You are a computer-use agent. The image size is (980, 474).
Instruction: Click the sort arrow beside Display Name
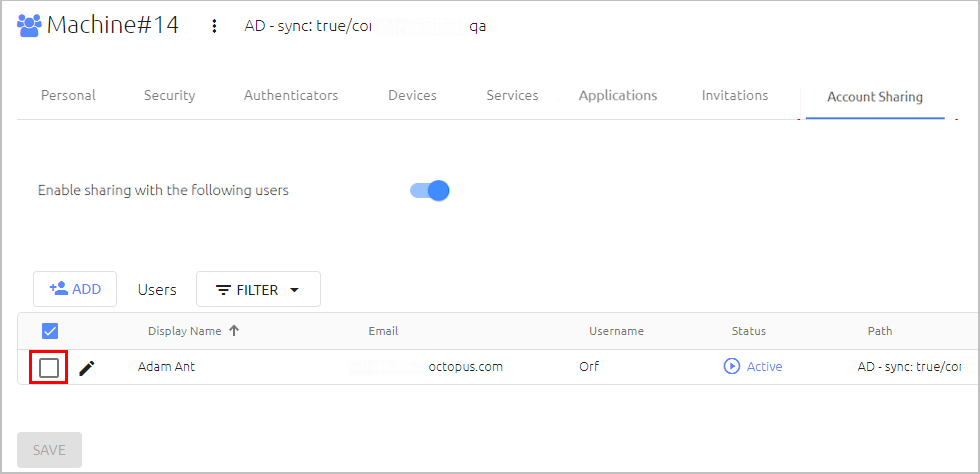pyautogui.click(x=234, y=331)
